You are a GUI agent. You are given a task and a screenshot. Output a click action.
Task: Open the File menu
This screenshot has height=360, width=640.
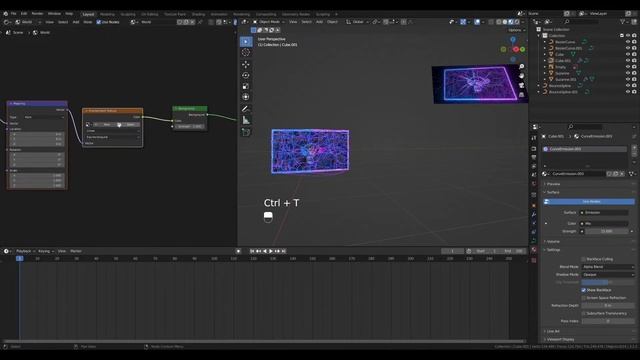13,13
